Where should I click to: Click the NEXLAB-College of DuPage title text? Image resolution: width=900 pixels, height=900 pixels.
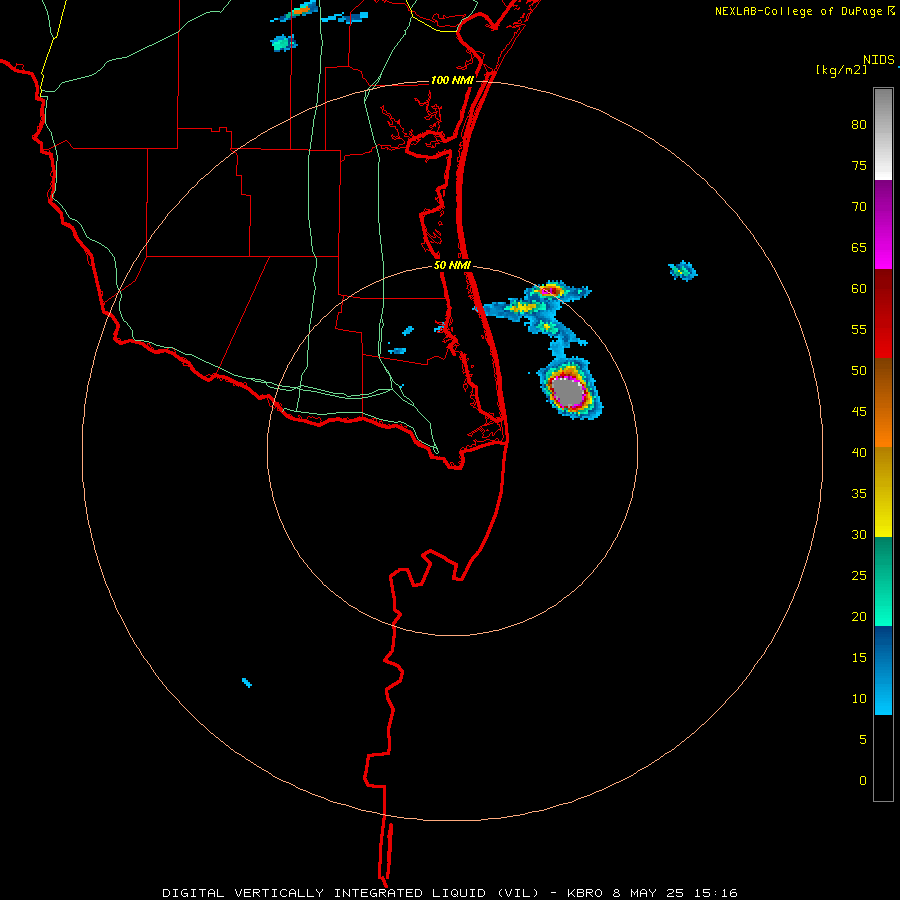pos(798,11)
